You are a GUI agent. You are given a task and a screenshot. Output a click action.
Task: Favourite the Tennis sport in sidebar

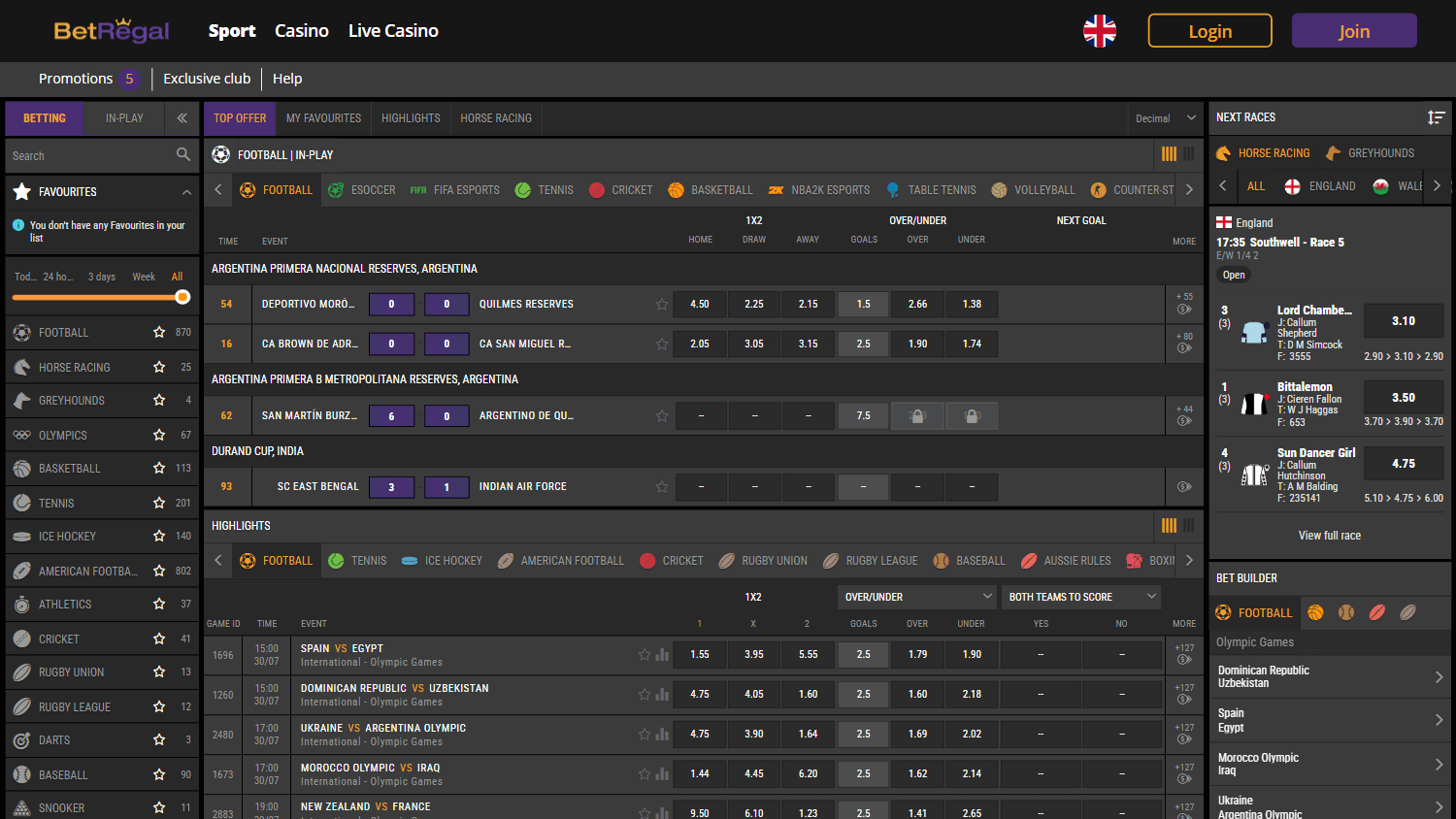coord(159,504)
